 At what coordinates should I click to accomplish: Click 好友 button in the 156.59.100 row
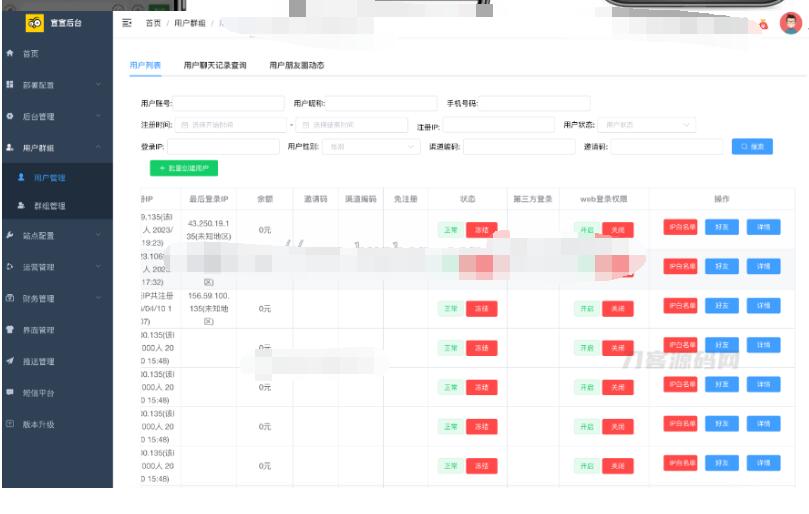coord(721,306)
